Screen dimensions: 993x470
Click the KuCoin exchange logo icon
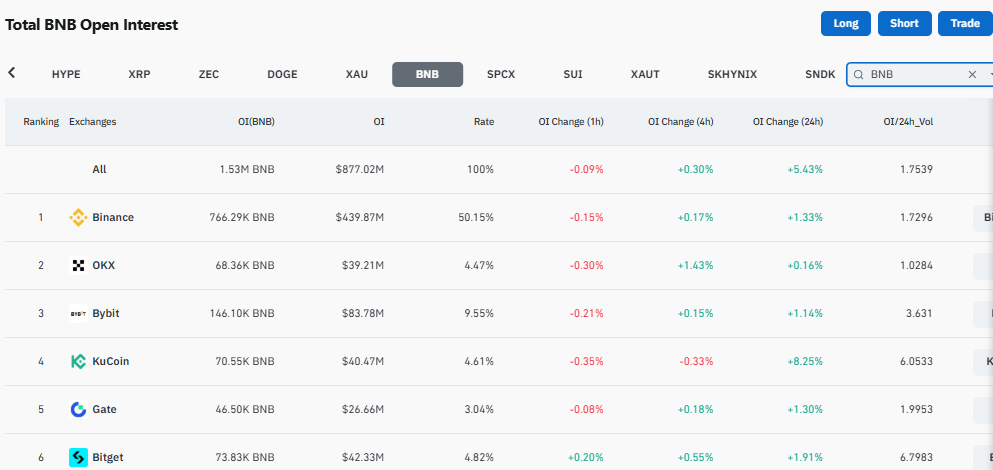79,362
